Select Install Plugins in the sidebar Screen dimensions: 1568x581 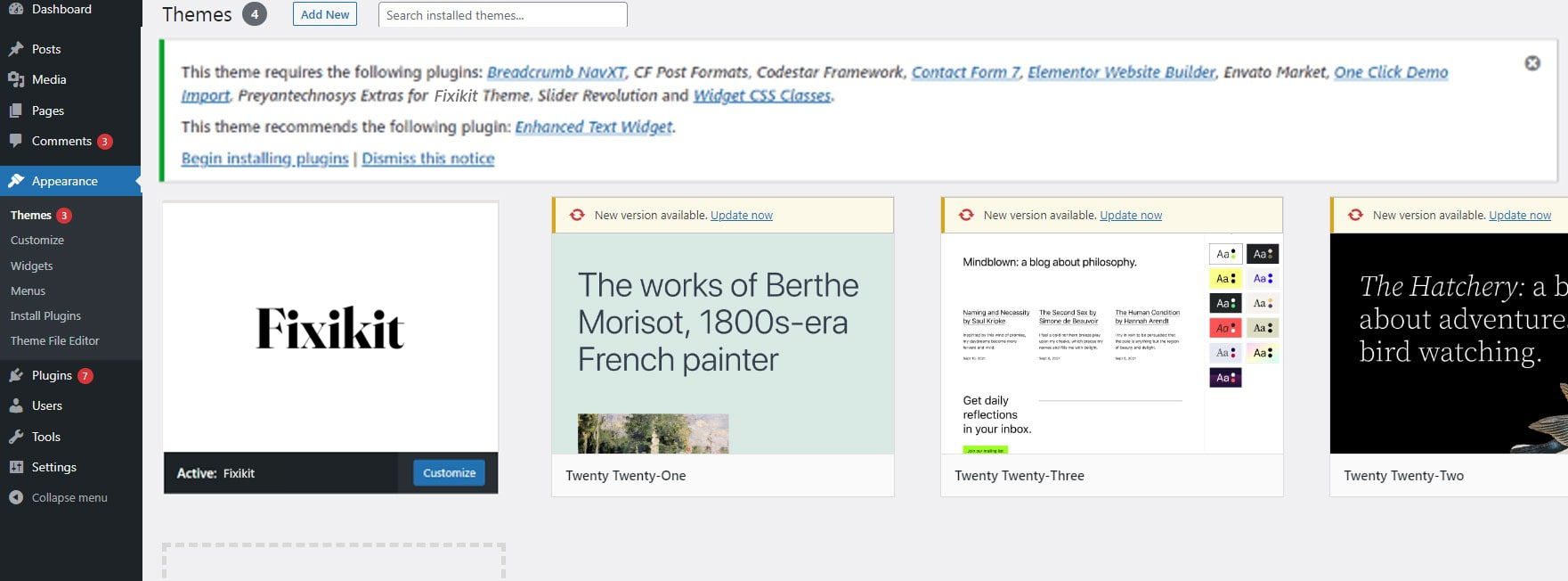pos(45,315)
